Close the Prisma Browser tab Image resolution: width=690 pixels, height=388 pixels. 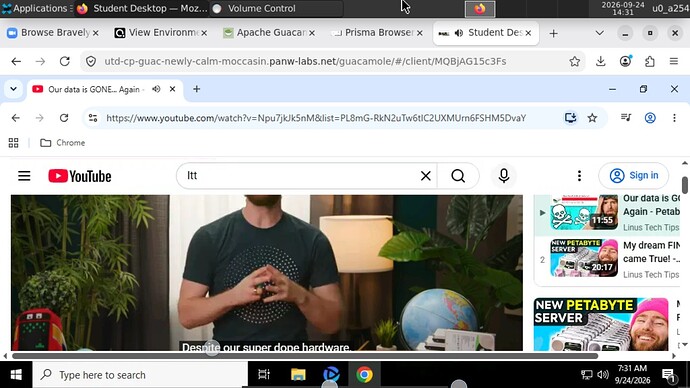point(420,33)
